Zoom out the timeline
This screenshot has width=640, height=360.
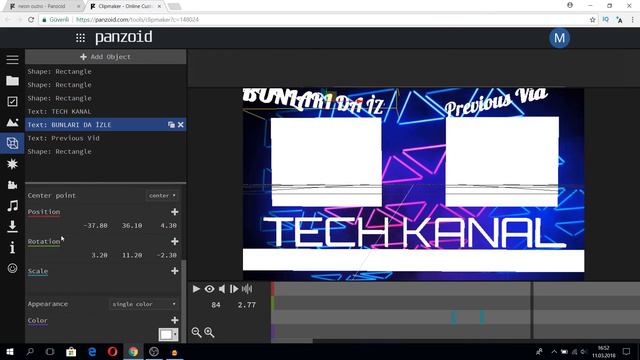tap(196, 332)
